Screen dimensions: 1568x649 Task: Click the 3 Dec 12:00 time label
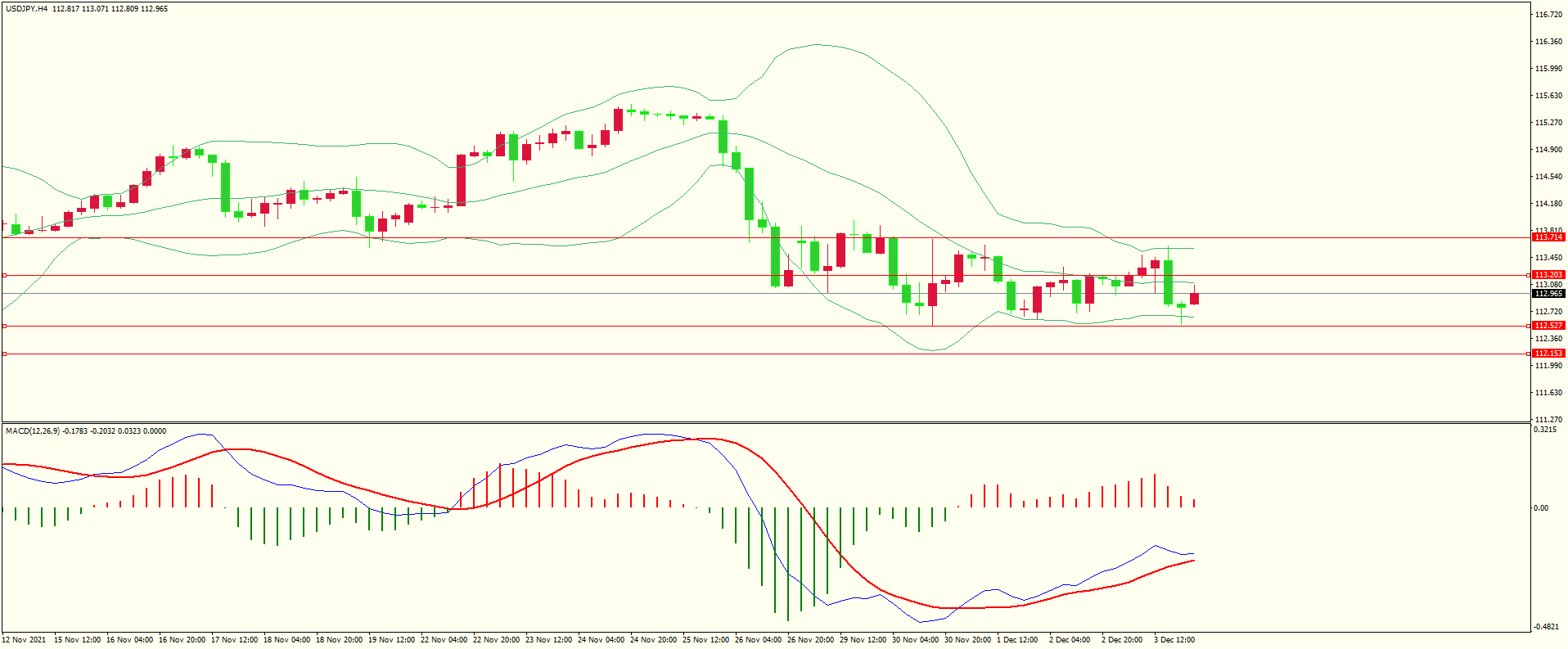point(1174,640)
